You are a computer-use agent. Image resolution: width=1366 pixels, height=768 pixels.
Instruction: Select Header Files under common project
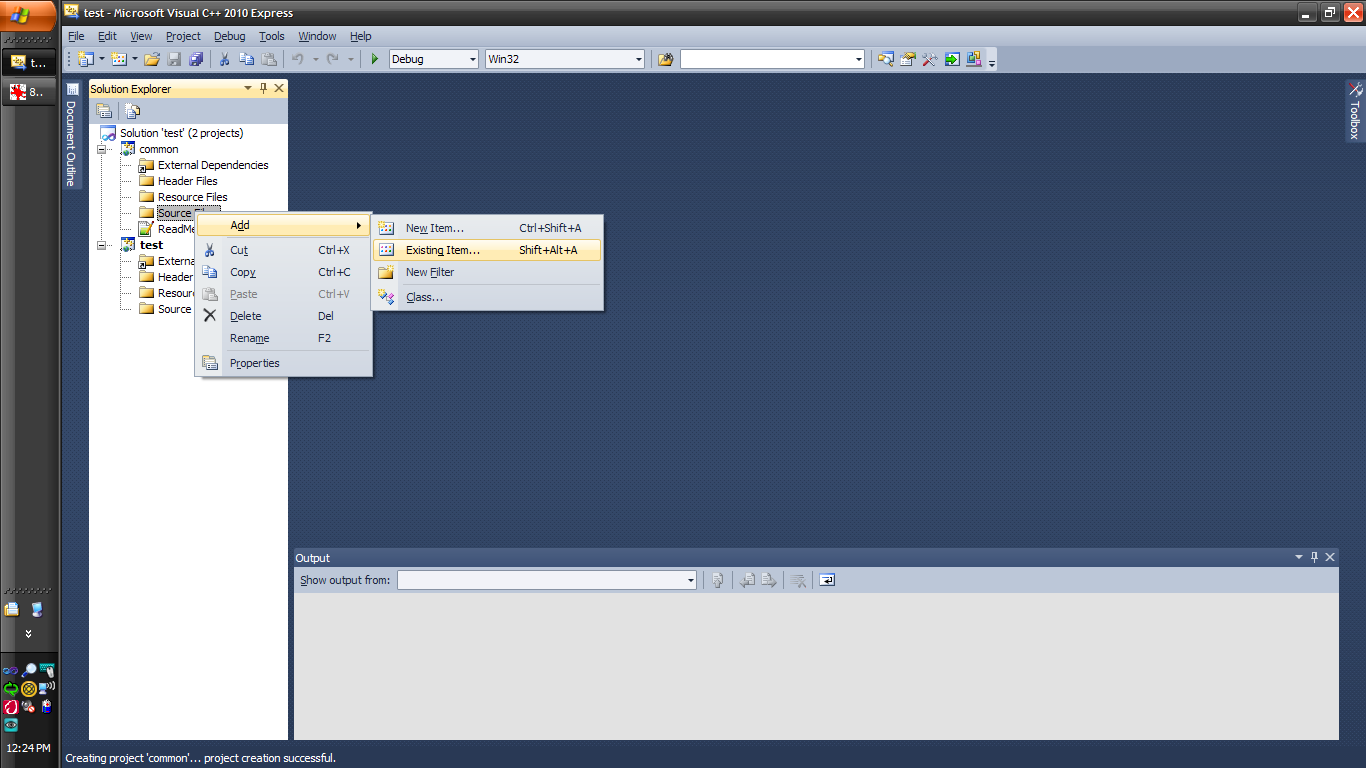click(x=188, y=181)
